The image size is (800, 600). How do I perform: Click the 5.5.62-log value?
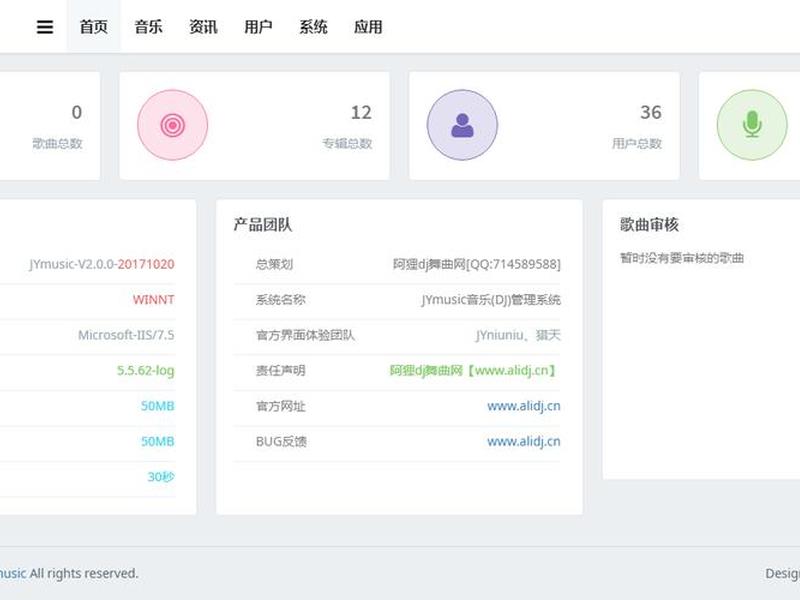(145, 370)
